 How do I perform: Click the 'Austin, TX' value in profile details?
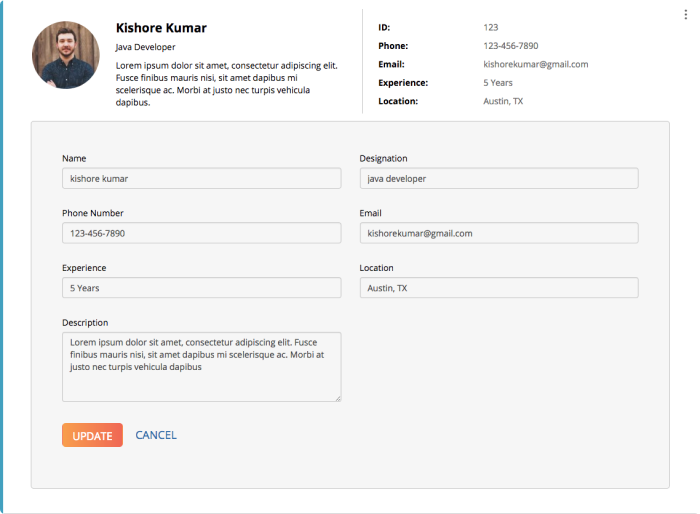coord(503,101)
